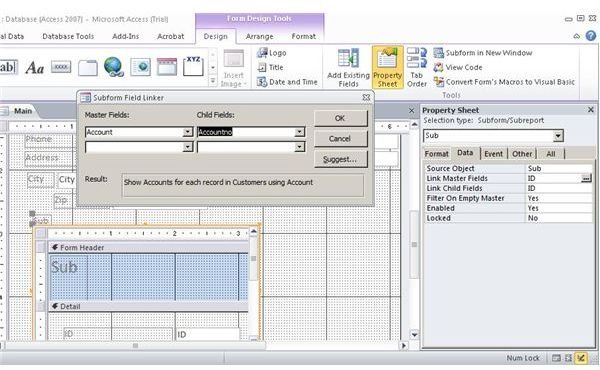
Task: Open the Design ribbon tab
Action: (x=215, y=36)
